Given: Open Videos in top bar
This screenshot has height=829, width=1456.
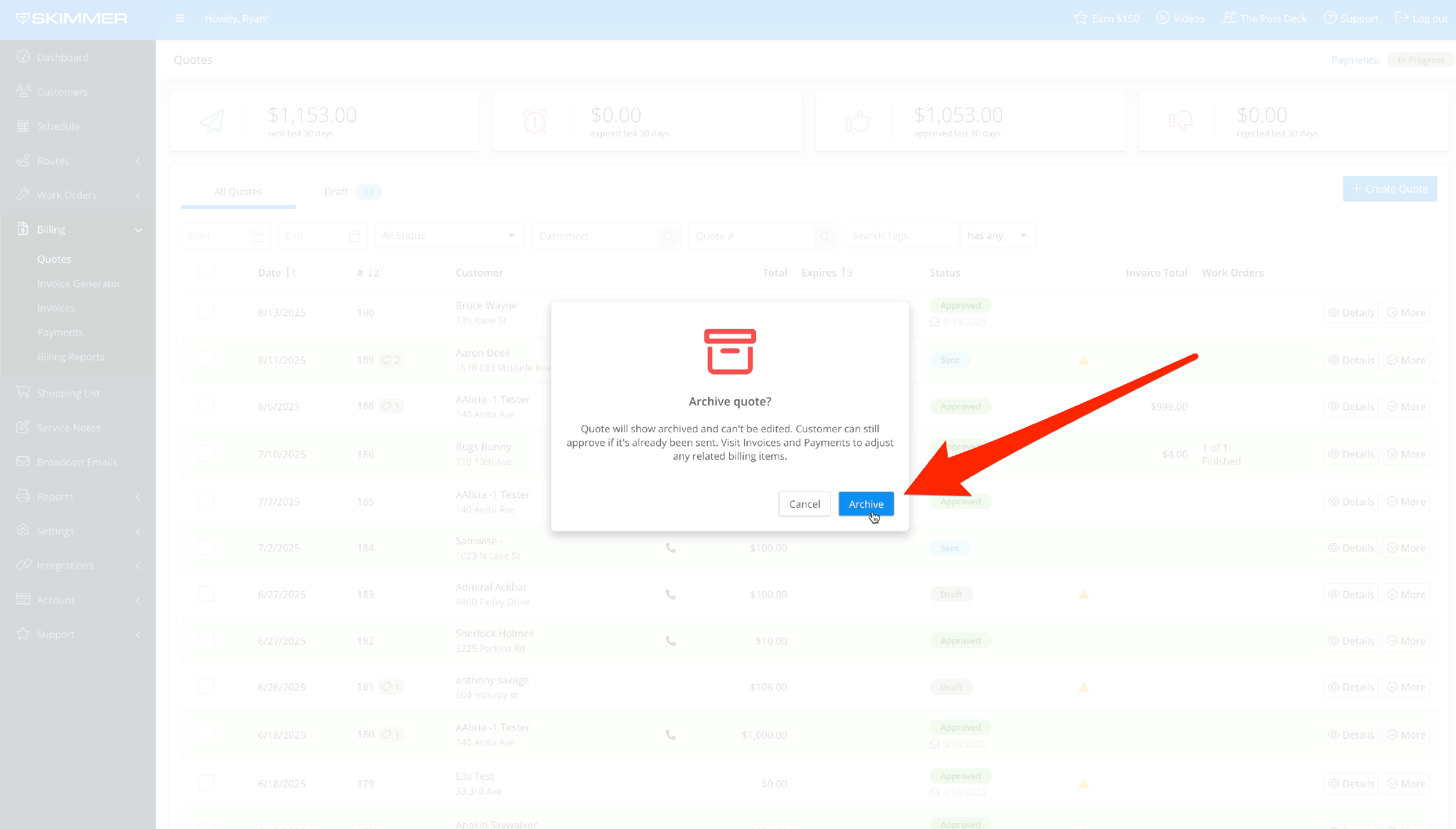Looking at the screenshot, I should (1180, 18).
